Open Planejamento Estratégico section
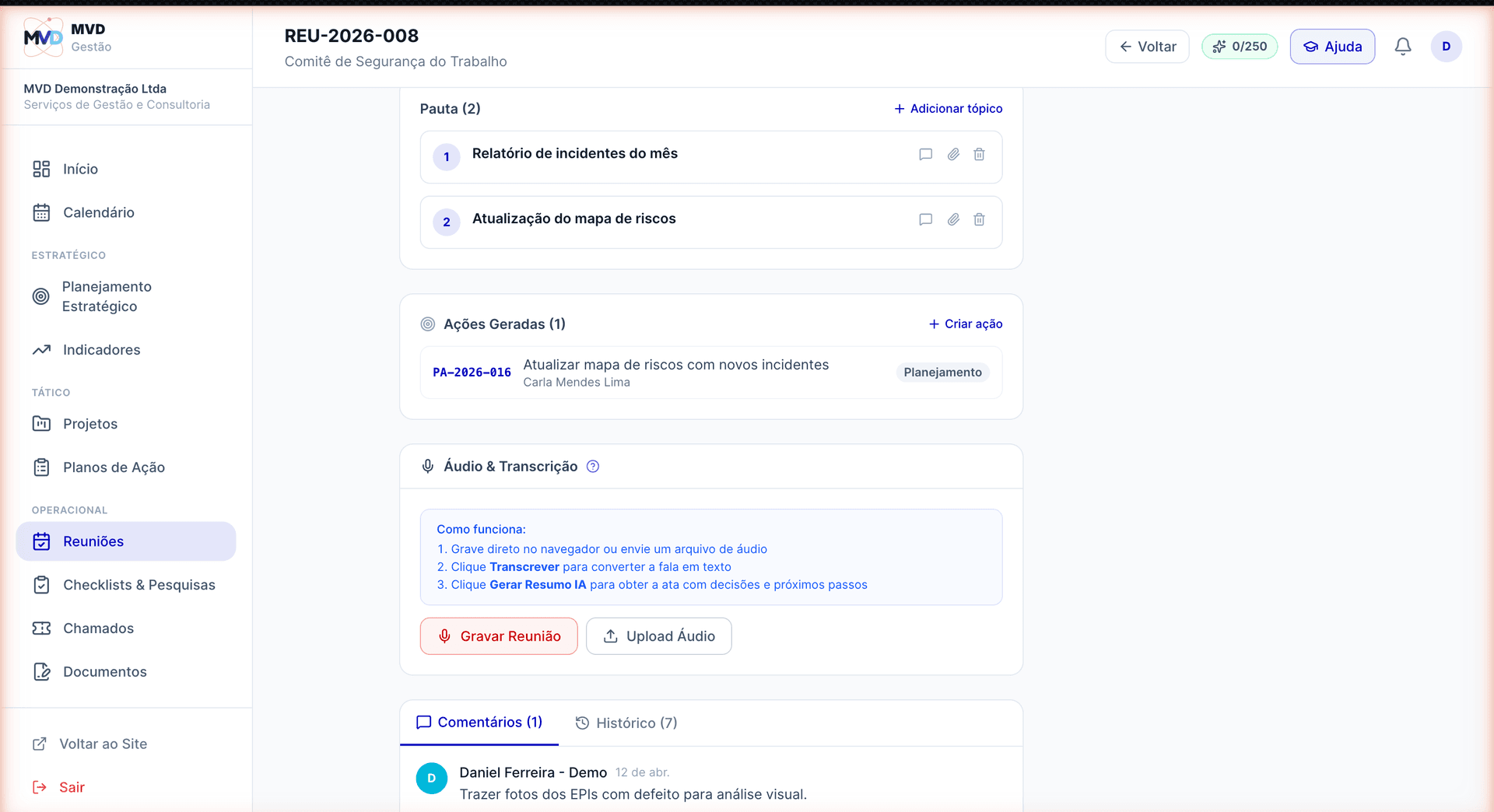Image resolution: width=1494 pixels, height=812 pixels. 126,296
